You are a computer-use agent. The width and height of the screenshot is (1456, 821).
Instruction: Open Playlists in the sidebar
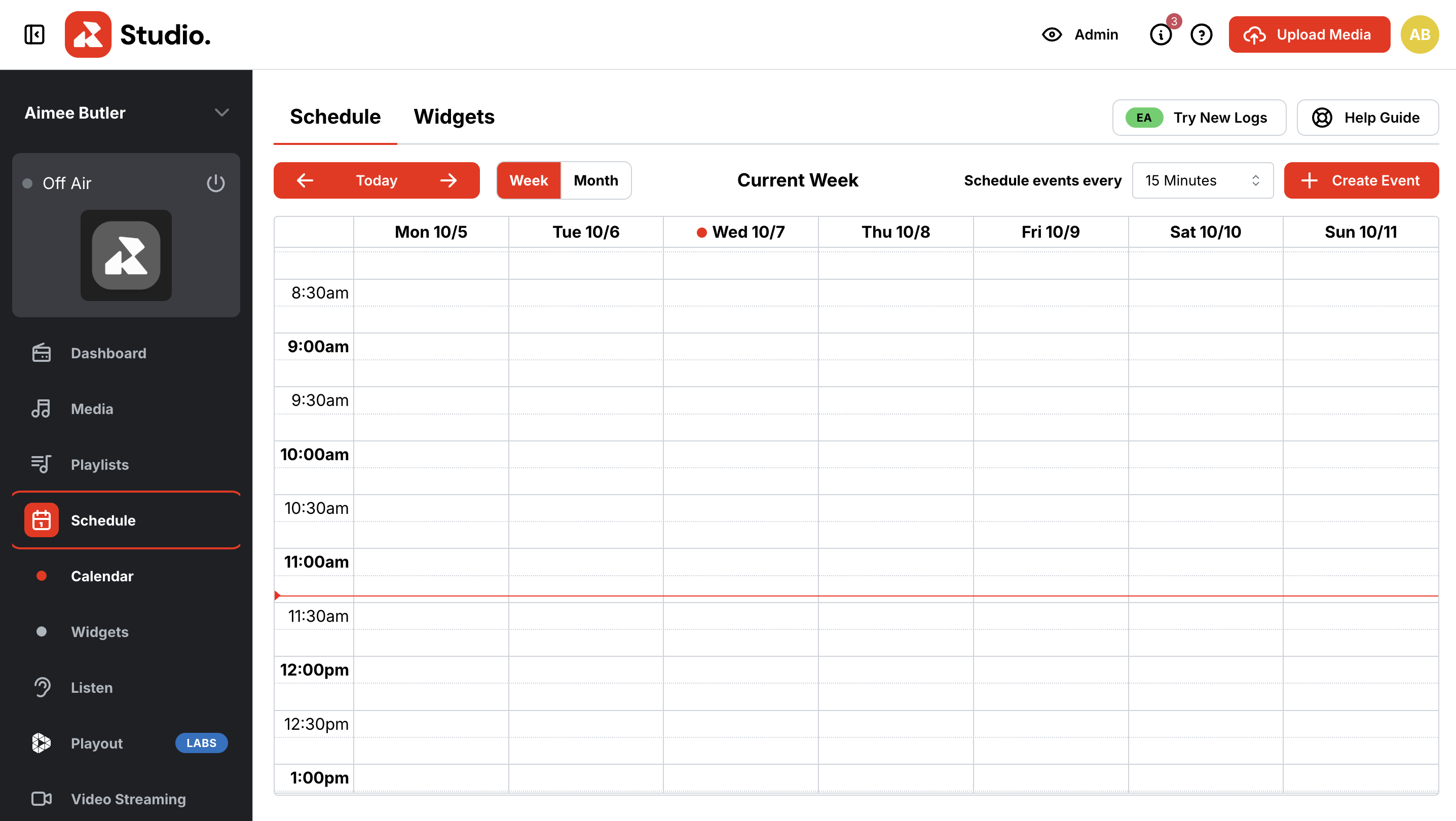(x=126, y=464)
